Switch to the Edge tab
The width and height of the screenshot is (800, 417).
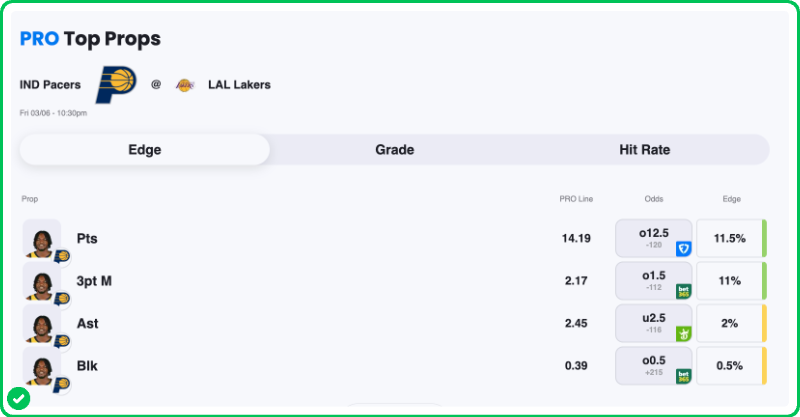pos(145,150)
